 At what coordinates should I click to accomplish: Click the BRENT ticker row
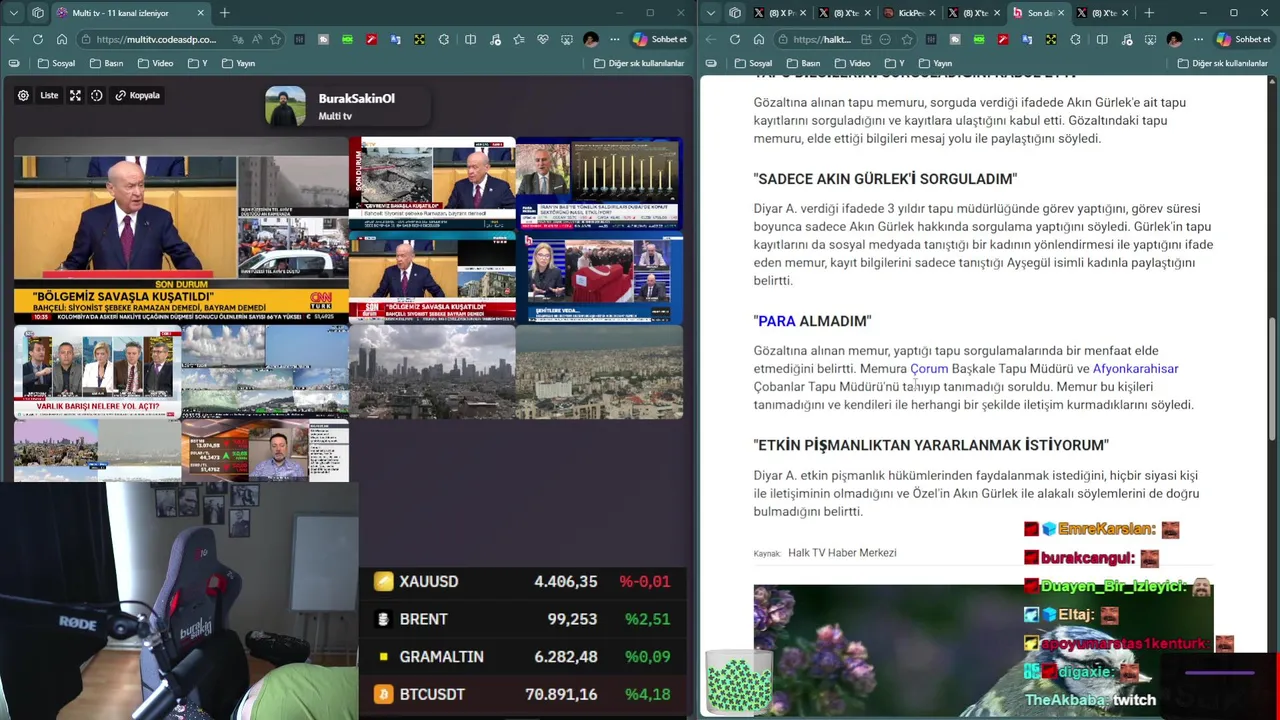[523, 619]
